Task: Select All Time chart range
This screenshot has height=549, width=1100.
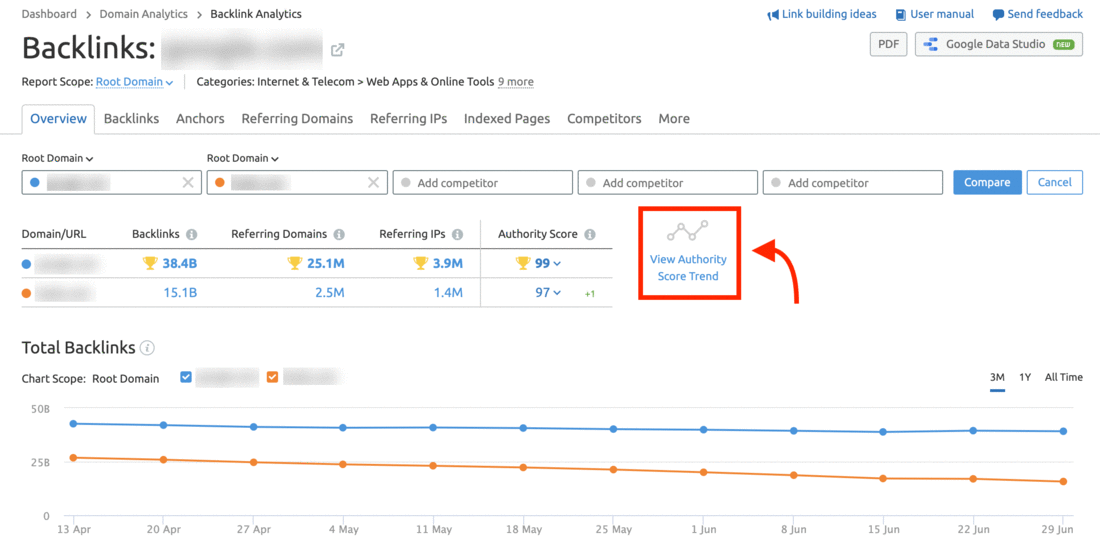Action: 1064,377
